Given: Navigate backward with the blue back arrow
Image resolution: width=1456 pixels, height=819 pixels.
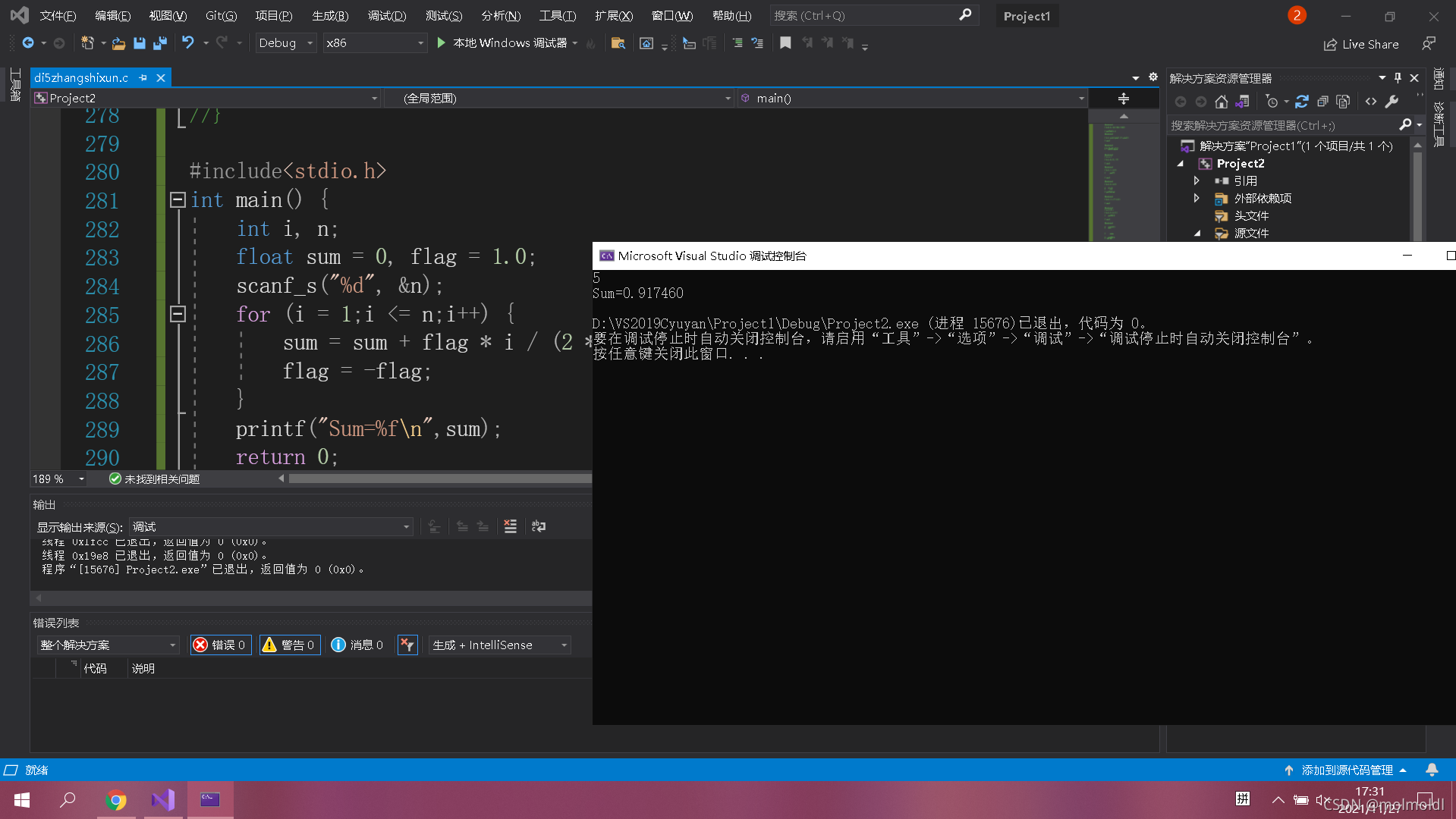Looking at the screenshot, I should [28, 43].
